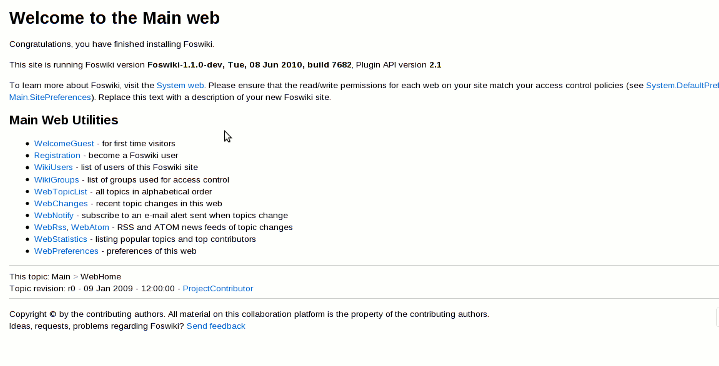Open the WebRss feed link
Screen dimensions: 719x366
(x=50, y=227)
